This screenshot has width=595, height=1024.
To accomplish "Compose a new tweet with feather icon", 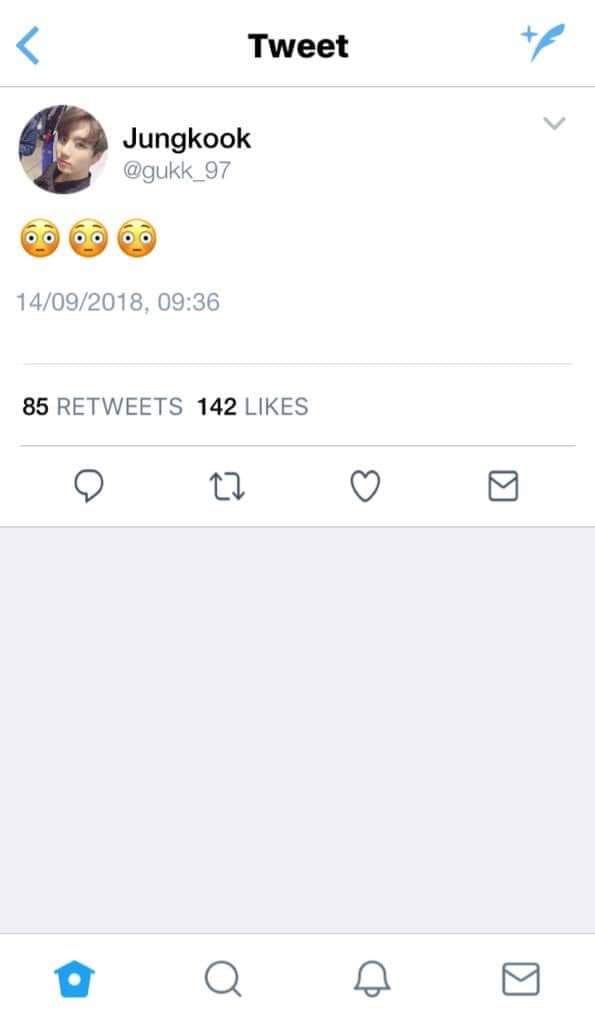I will [x=543, y=42].
